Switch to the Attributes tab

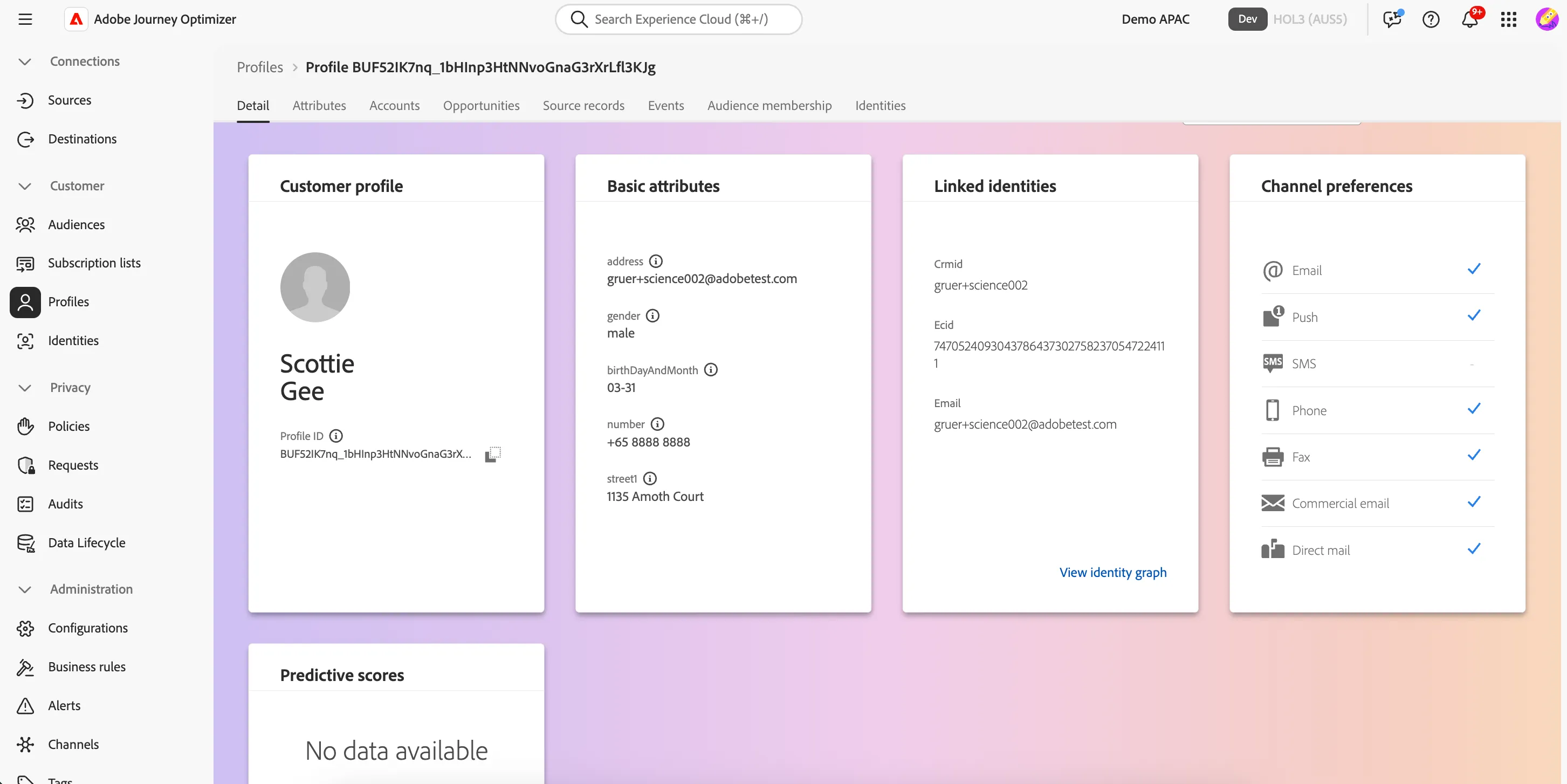[x=319, y=105]
